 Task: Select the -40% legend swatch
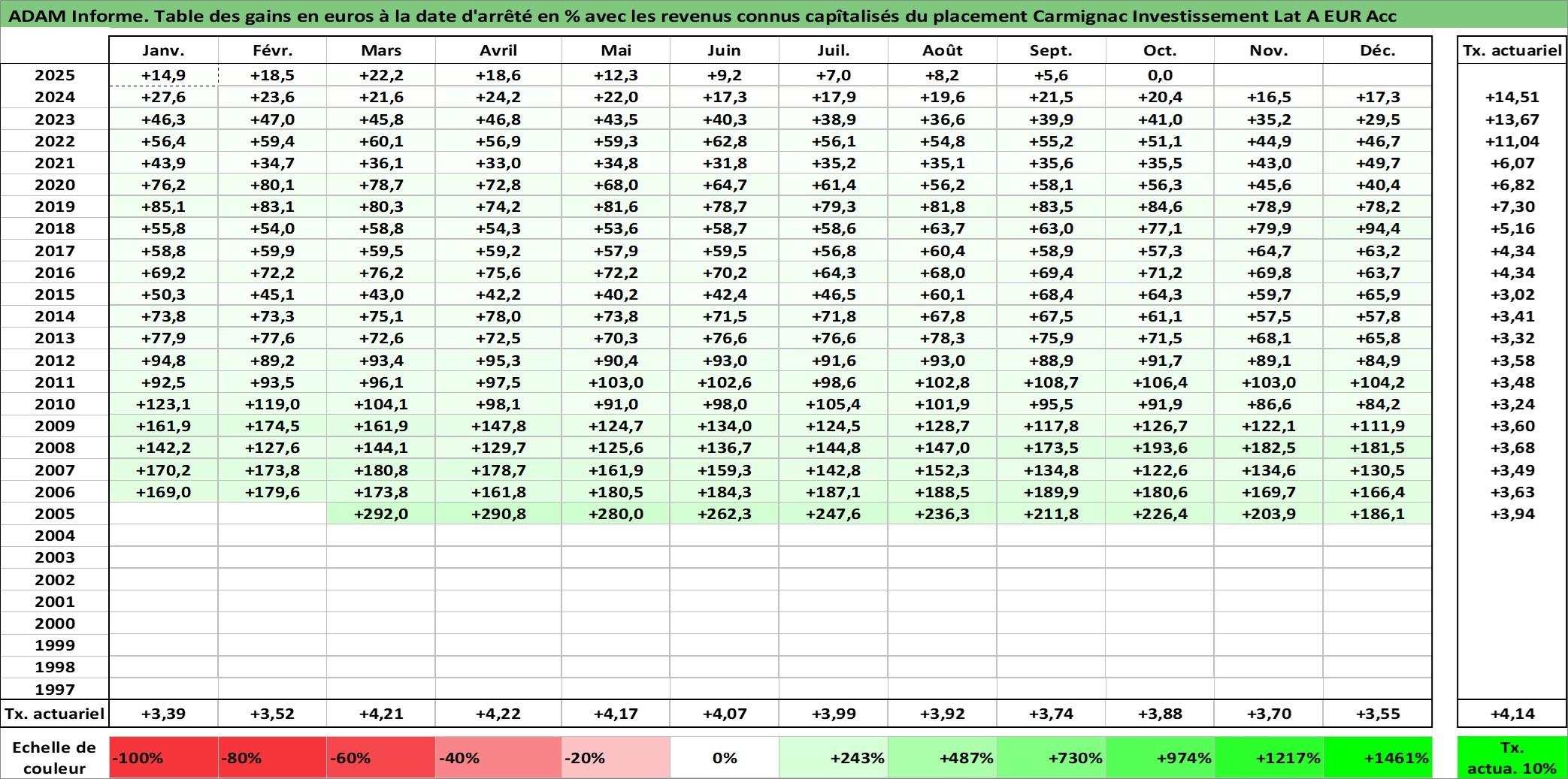click(498, 757)
